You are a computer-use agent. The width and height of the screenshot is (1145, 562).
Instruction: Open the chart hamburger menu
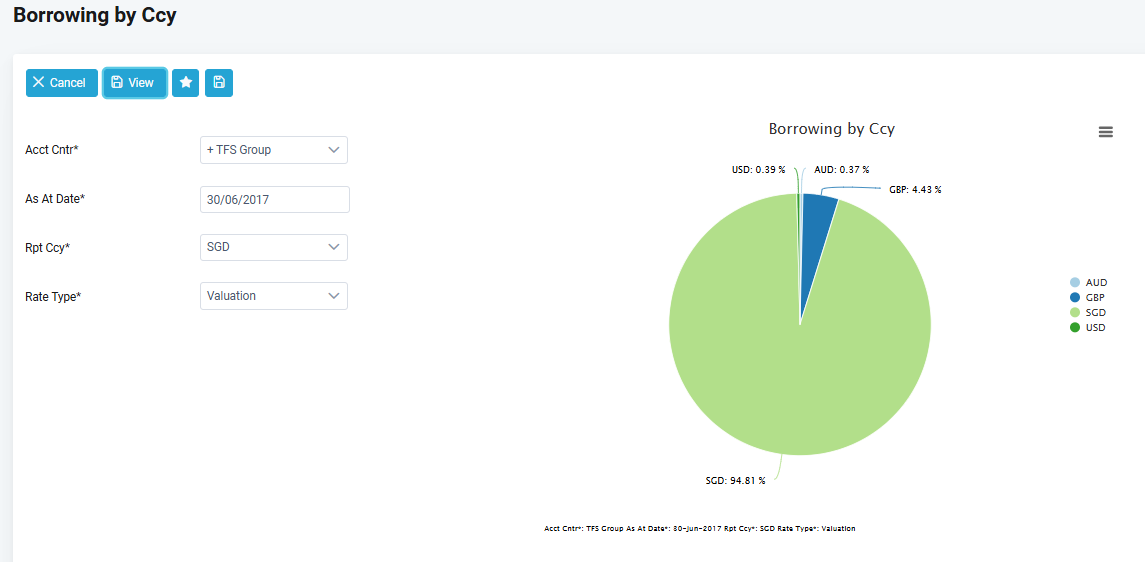[x=1105, y=132]
